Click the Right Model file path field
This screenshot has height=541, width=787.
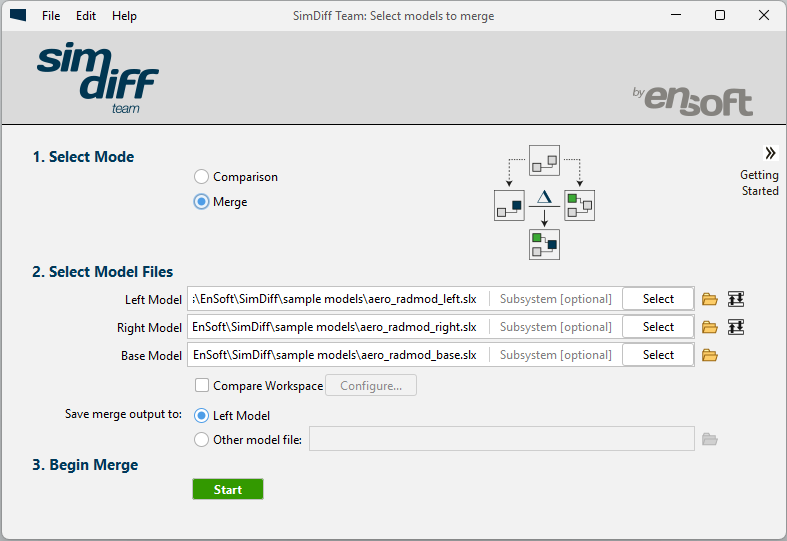[x=338, y=327]
